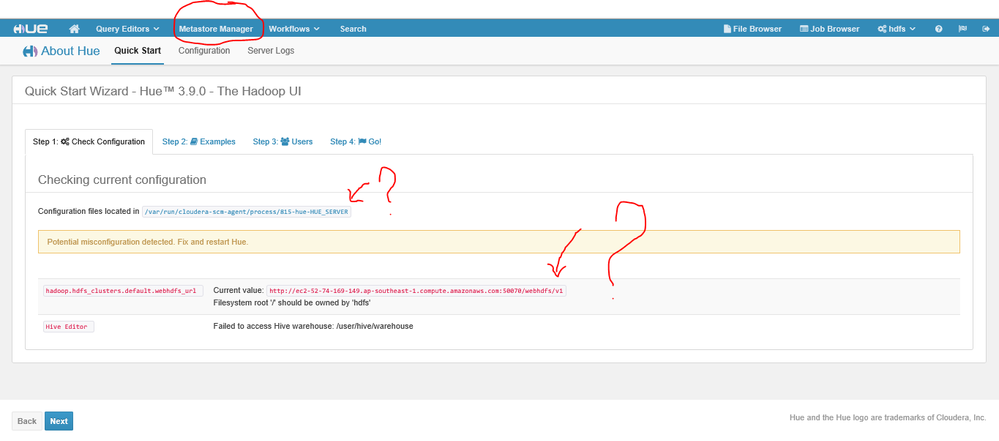Click the configuration files path /var/run/cloudera-scm-agent
This screenshot has width=999, height=441.
247,212
